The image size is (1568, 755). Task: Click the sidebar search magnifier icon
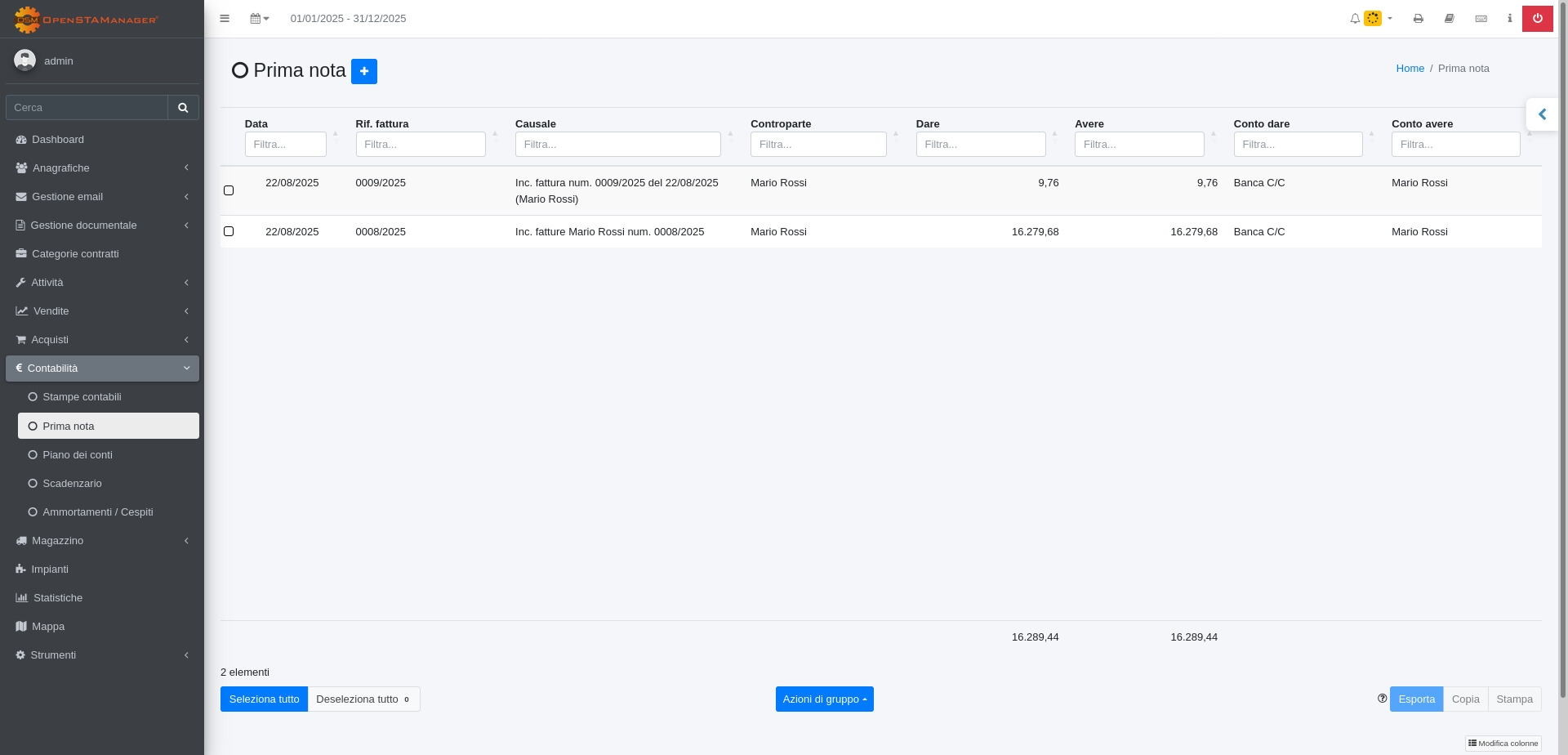tap(183, 108)
